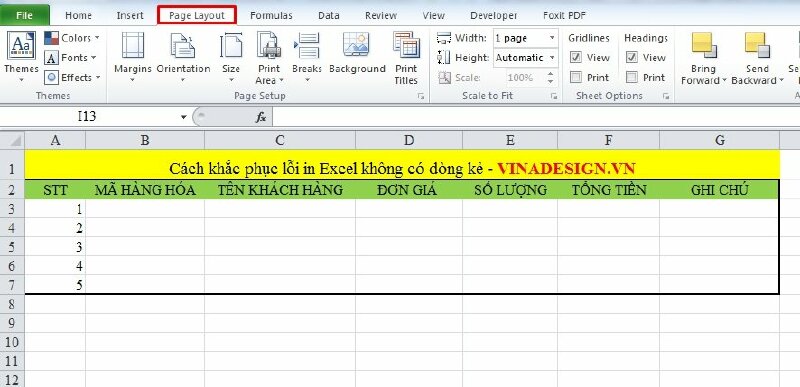The width and height of the screenshot is (800, 387).
Task: Click the TỔNG TIỀN header cell
Action: 608,190
